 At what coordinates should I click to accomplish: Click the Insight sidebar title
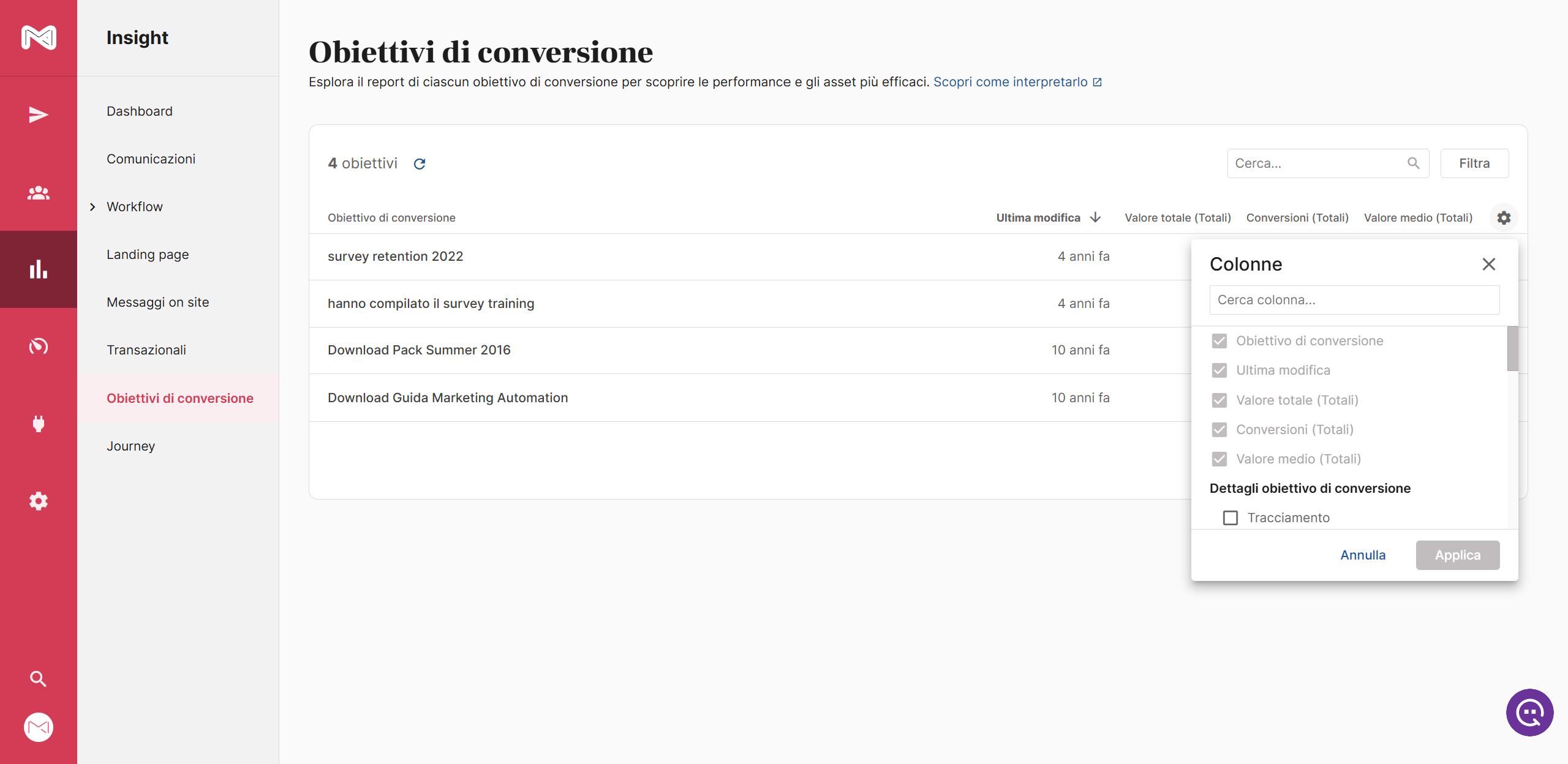tap(137, 38)
